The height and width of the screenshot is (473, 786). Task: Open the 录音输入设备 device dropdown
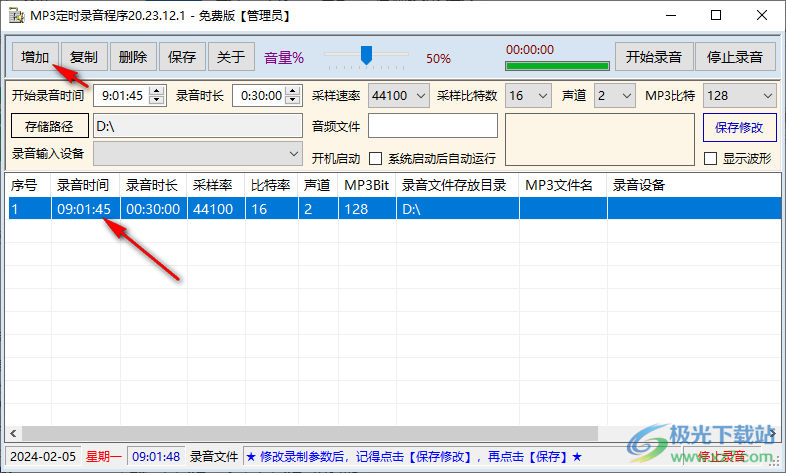pyautogui.click(x=198, y=153)
